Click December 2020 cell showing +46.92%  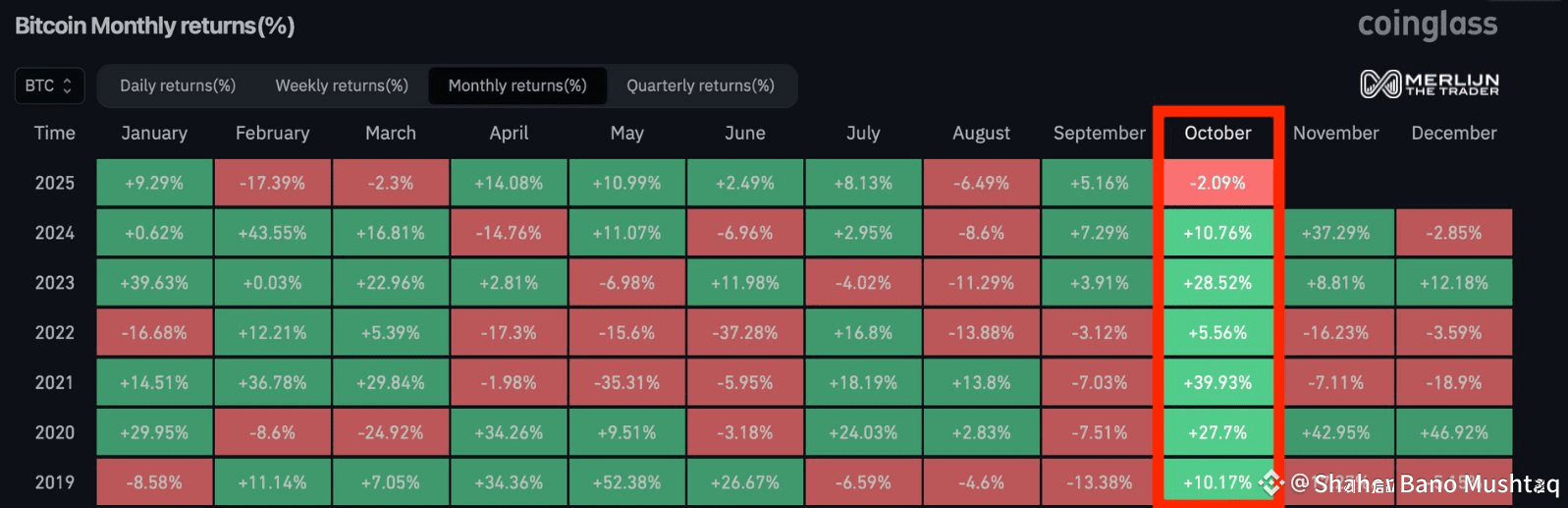[x=1453, y=432]
